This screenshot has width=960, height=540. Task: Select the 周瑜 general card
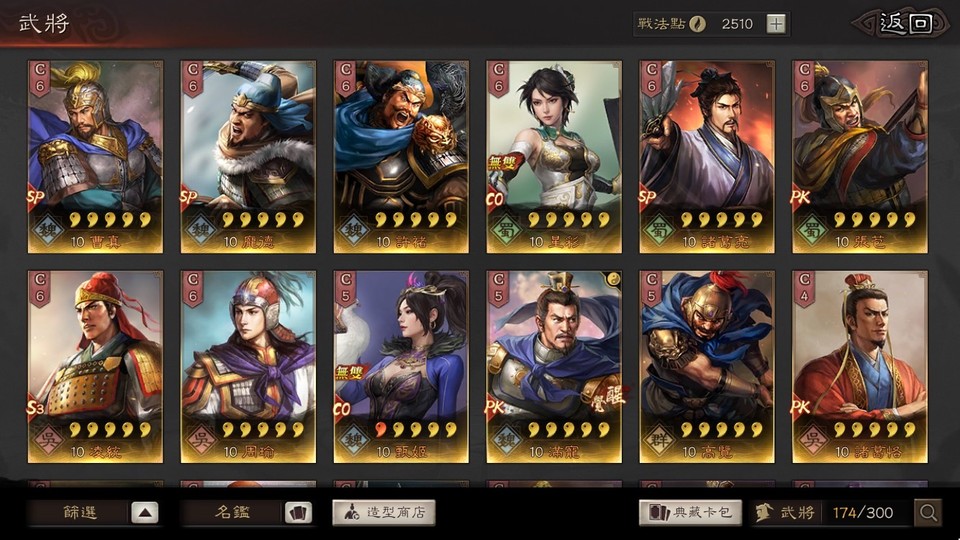(248, 367)
